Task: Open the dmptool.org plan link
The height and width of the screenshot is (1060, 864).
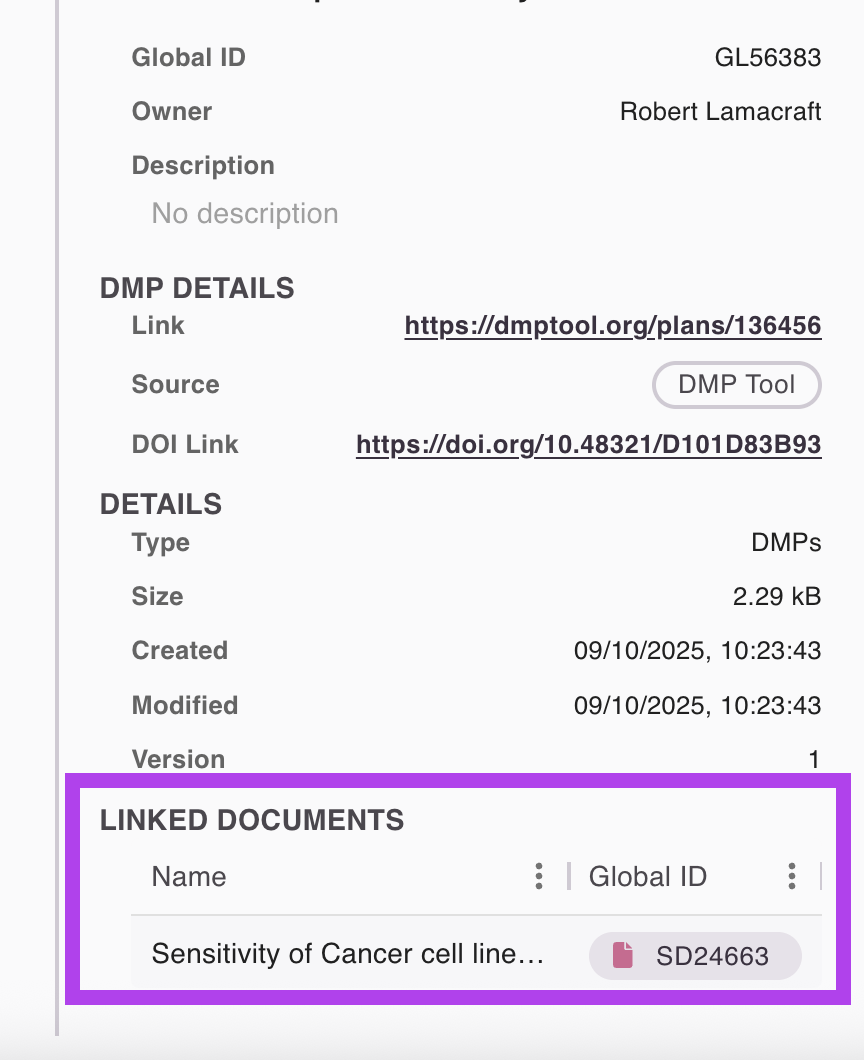Action: [x=612, y=326]
